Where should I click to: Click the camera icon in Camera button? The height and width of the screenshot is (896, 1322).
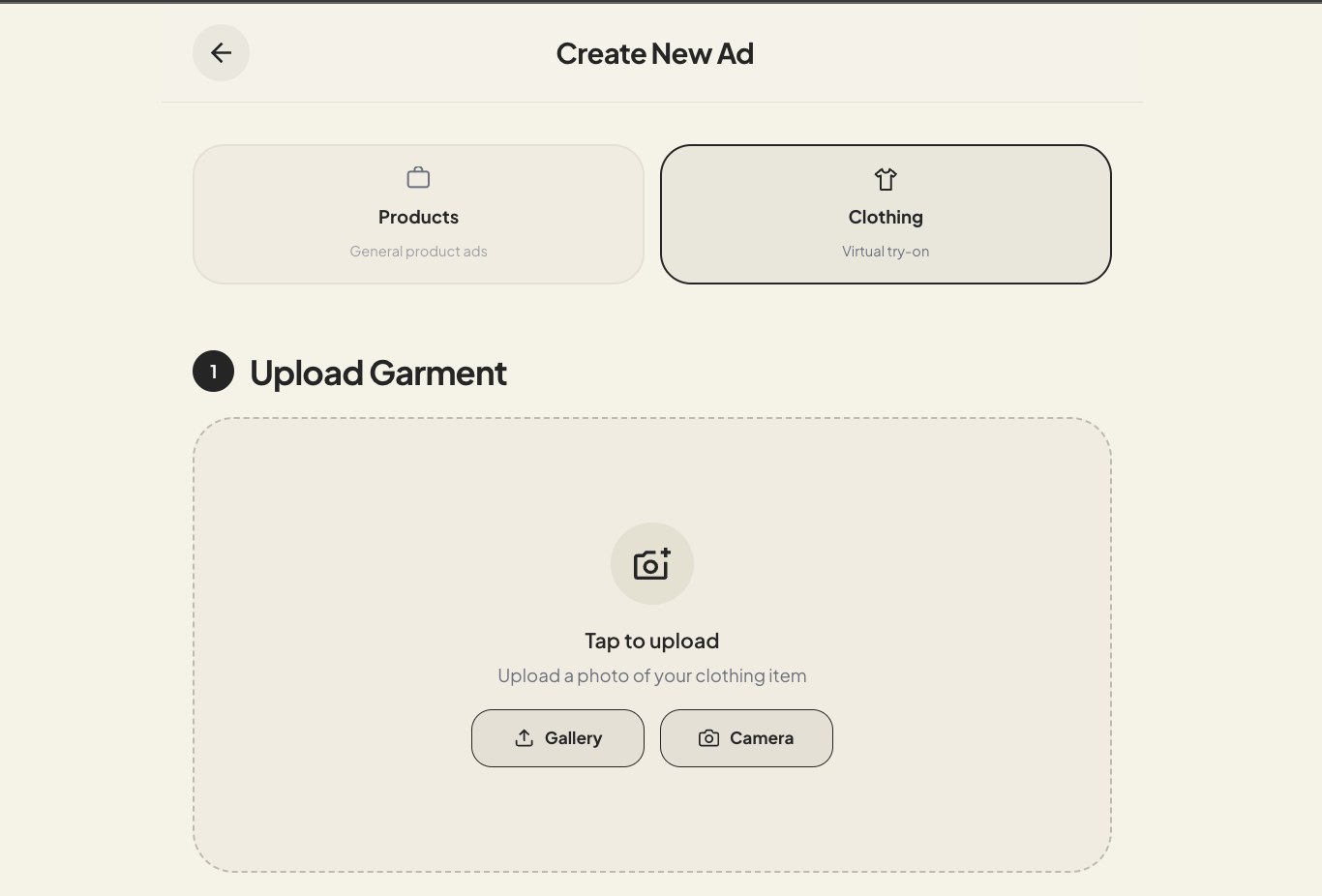tap(709, 738)
